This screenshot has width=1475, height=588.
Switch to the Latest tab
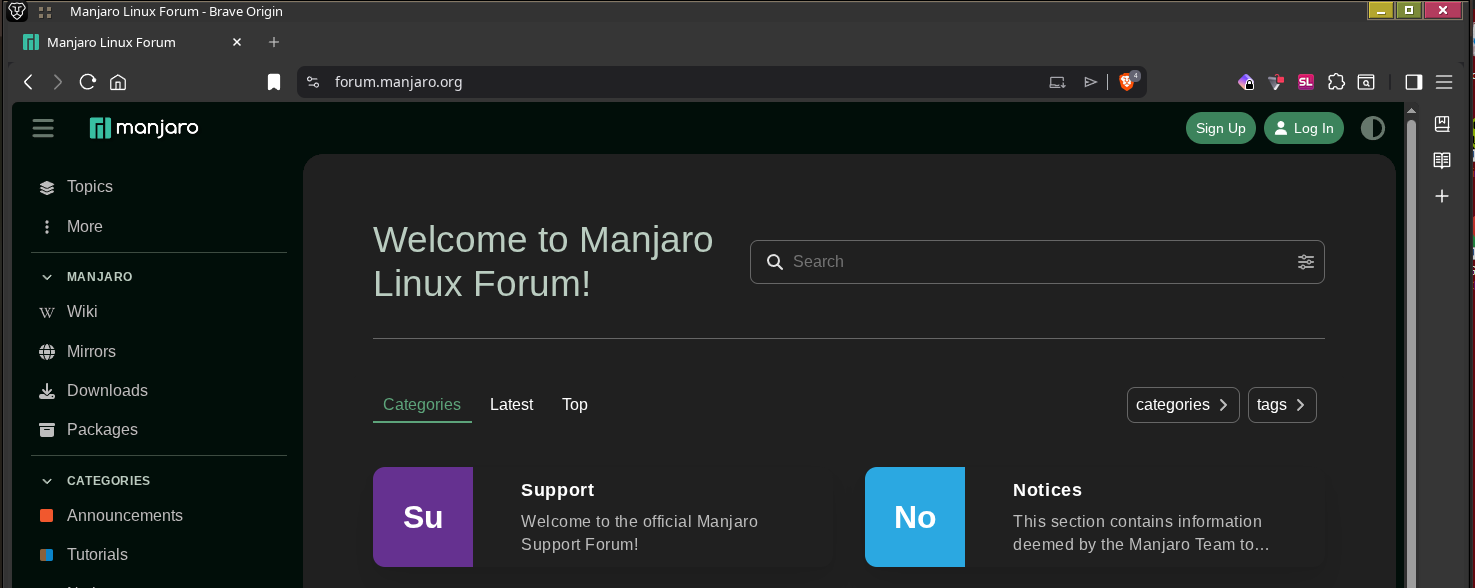tap(511, 405)
